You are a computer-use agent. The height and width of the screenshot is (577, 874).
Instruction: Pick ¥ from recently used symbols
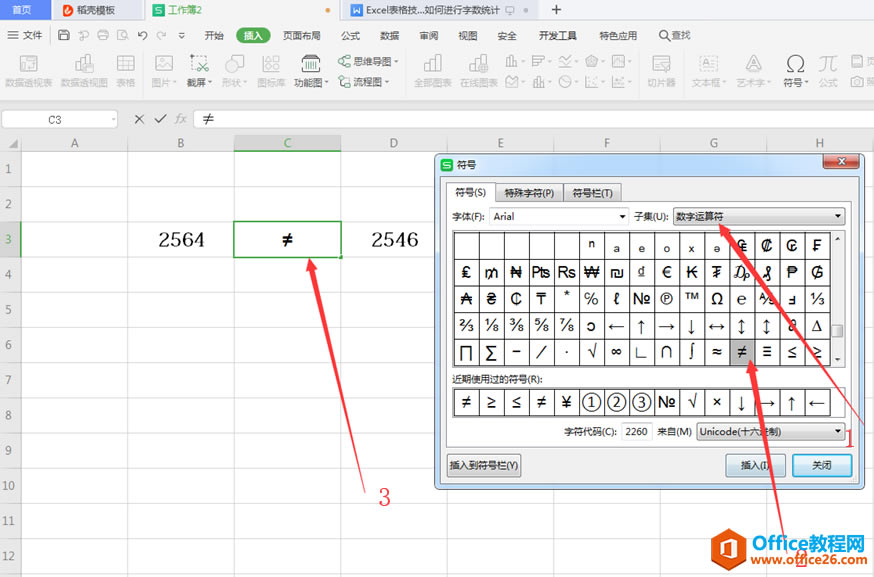coord(566,403)
